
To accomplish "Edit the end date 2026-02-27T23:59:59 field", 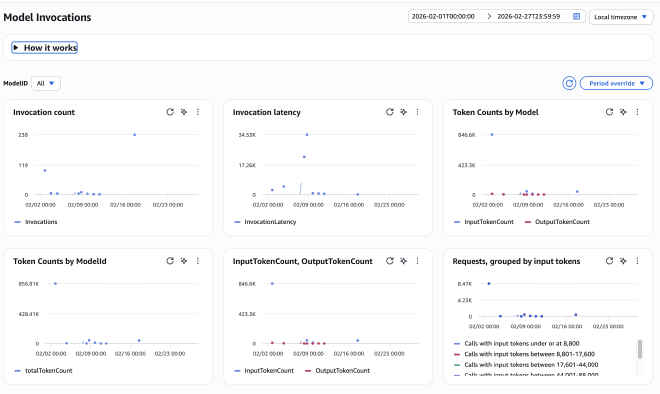I will [x=529, y=16].
